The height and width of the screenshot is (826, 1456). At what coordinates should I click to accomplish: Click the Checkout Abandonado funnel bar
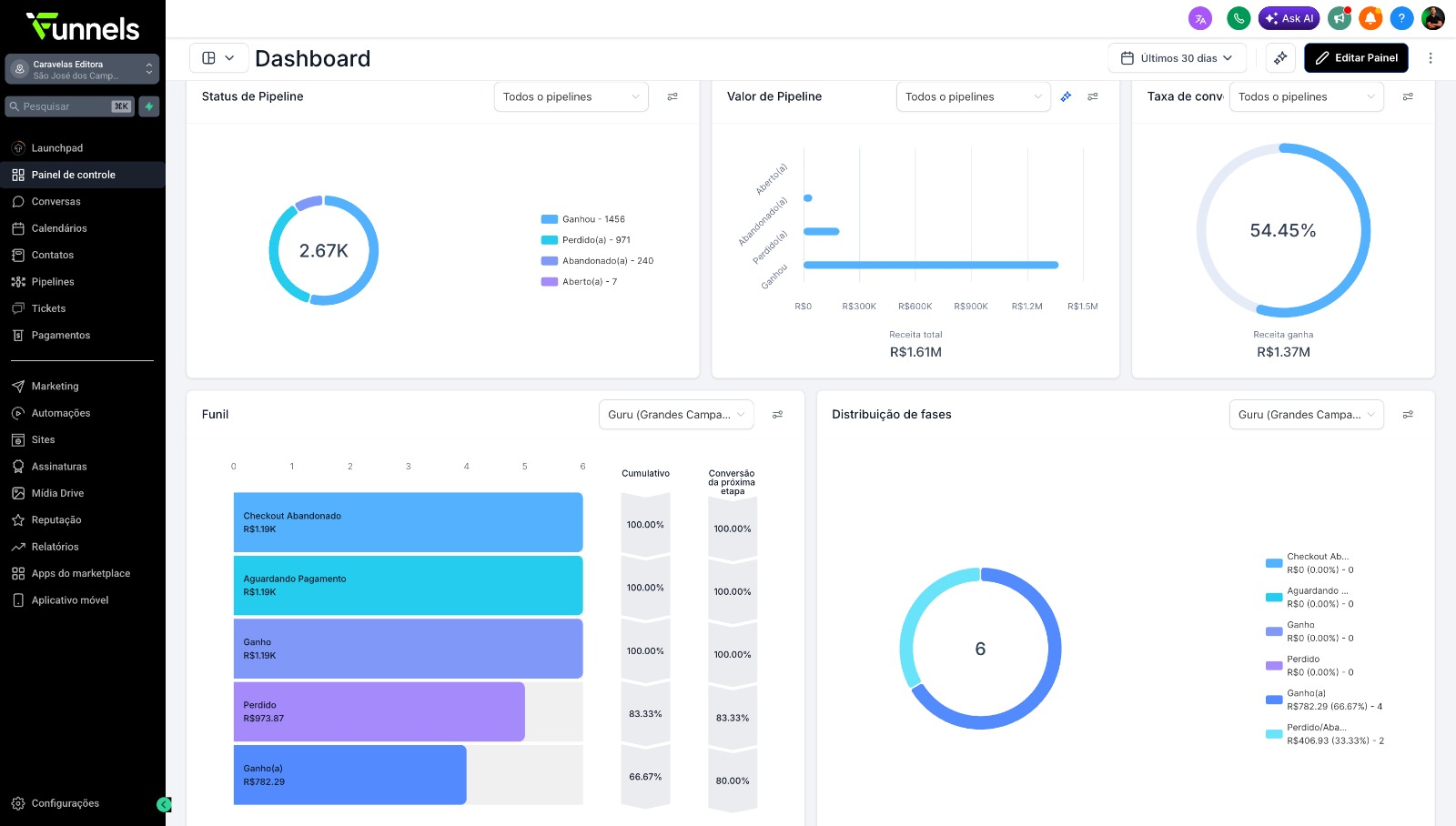408,522
